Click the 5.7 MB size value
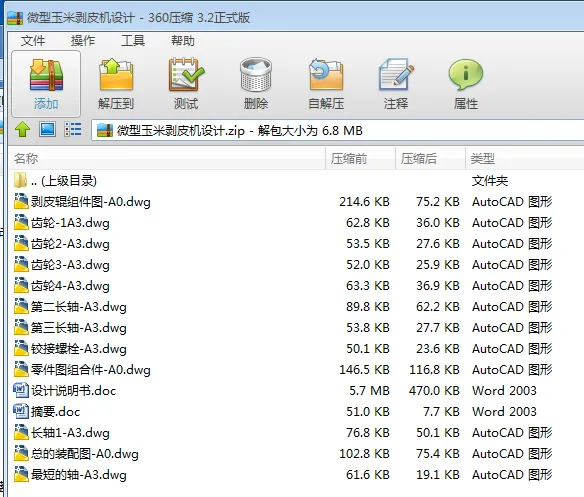This screenshot has width=584, height=497. [x=369, y=390]
